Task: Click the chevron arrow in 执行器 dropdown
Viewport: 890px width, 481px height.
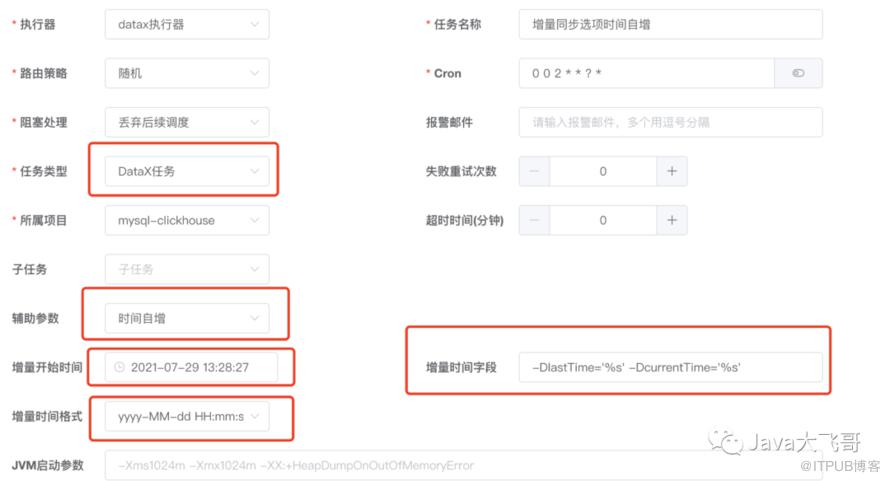Action: (x=255, y=24)
